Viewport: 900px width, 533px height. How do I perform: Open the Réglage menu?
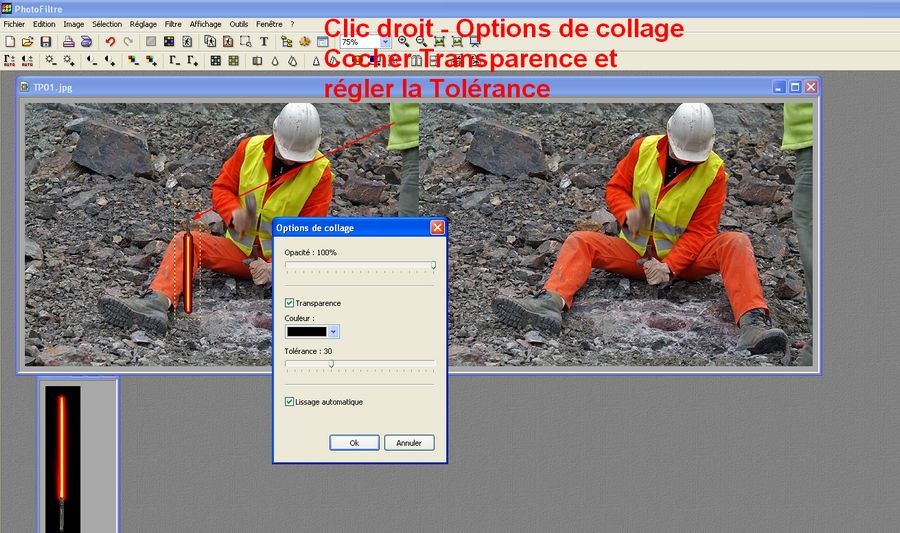click(x=143, y=23)
